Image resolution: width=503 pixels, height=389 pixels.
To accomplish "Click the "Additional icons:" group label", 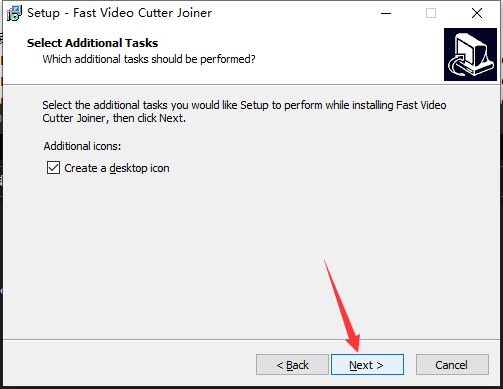I will coord(82,146).
